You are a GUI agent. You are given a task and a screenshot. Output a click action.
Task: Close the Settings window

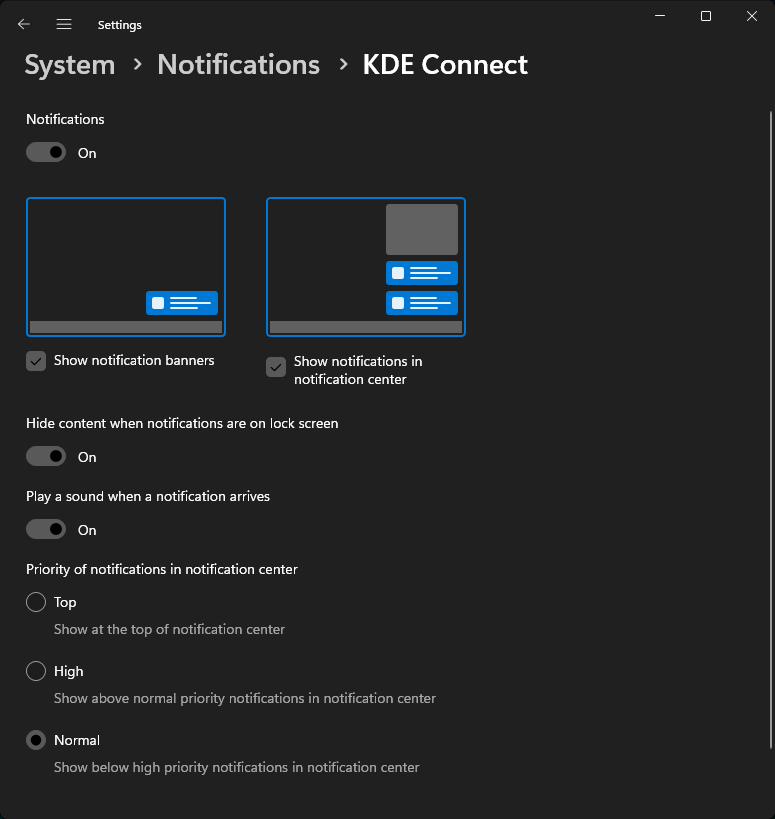751,16
